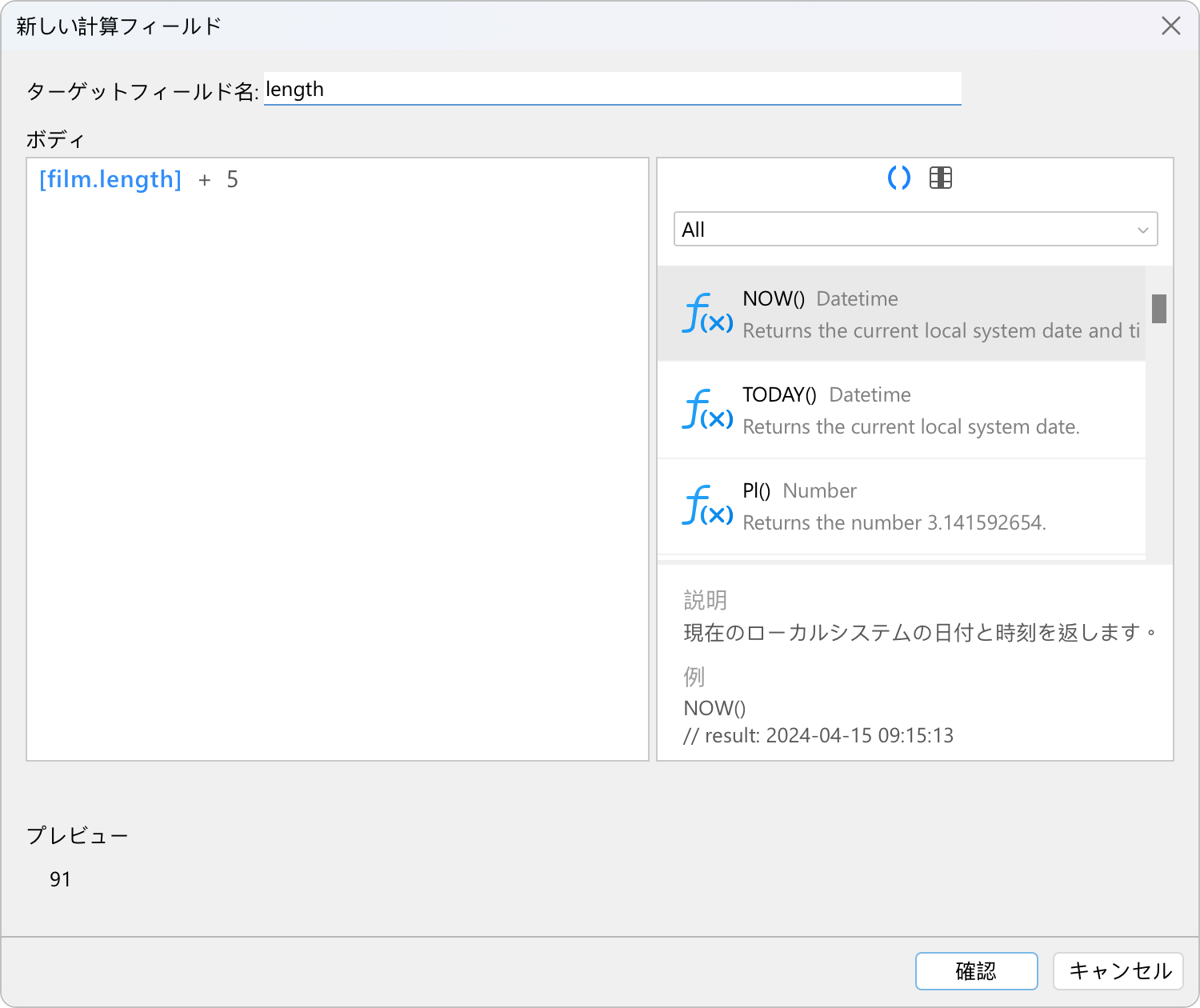This screenshot has height=1008, width=1200.
Task: Select the TODAY() Datetime function row
Action: point(902,410)
